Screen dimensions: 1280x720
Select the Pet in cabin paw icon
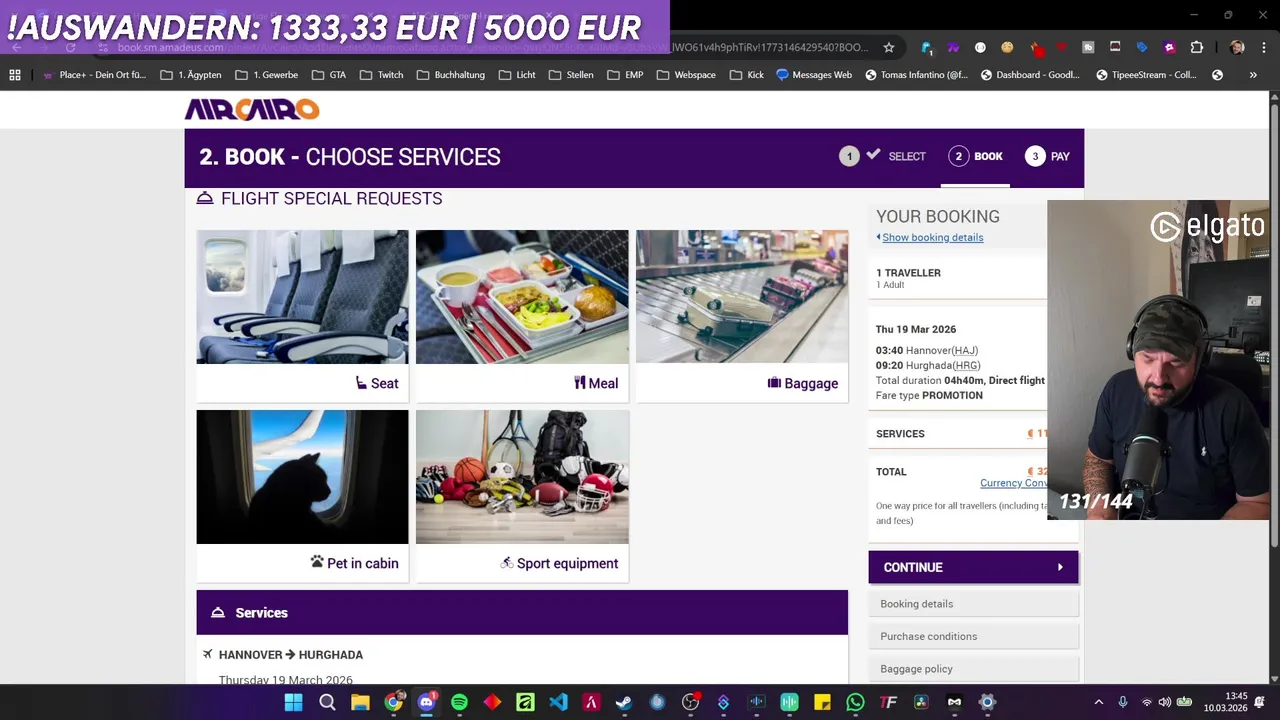click(x=317, y=562)
